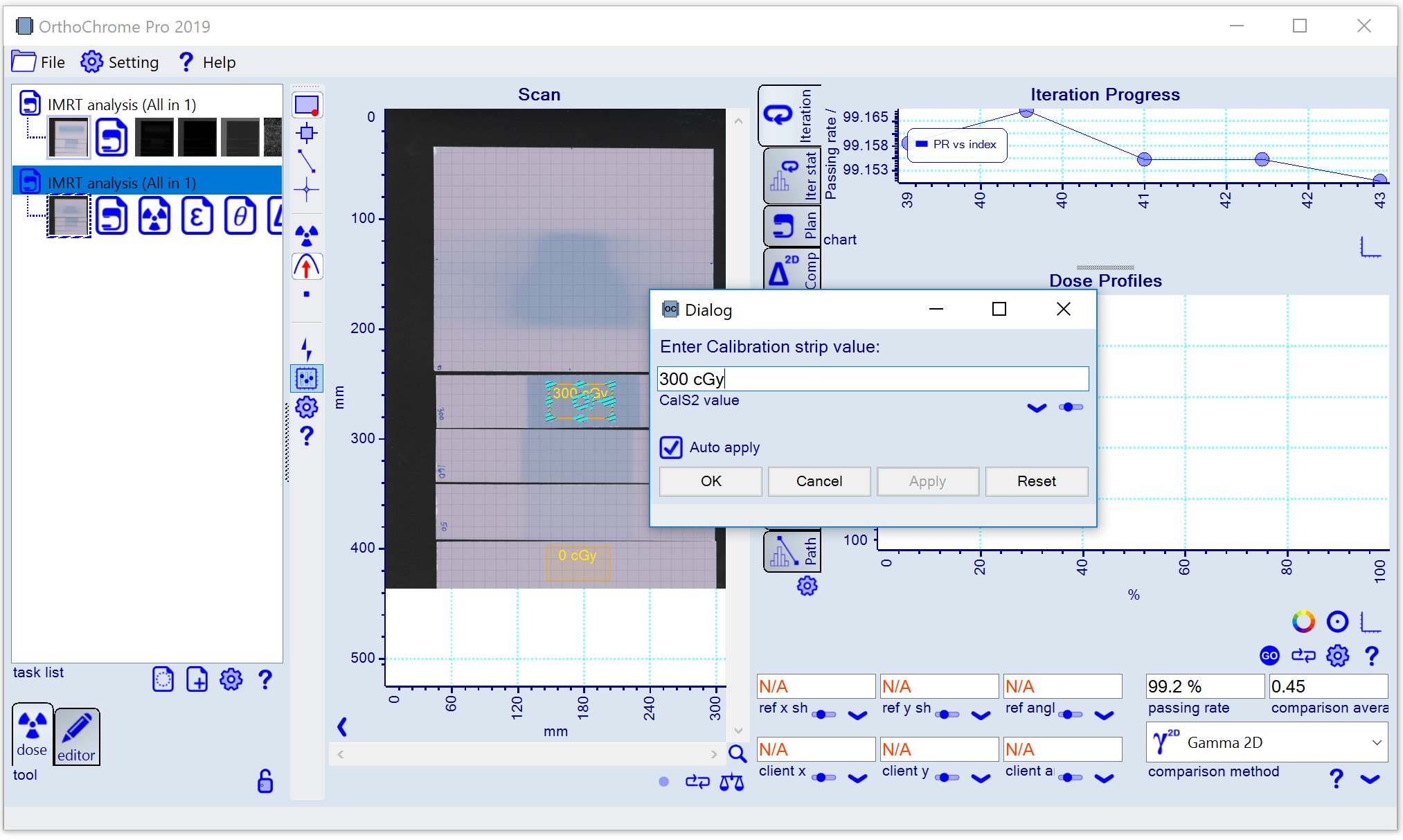The height and width of the screenshot is (840, 1403).
Task: Select the line profile tool
Action: point(307,161)
